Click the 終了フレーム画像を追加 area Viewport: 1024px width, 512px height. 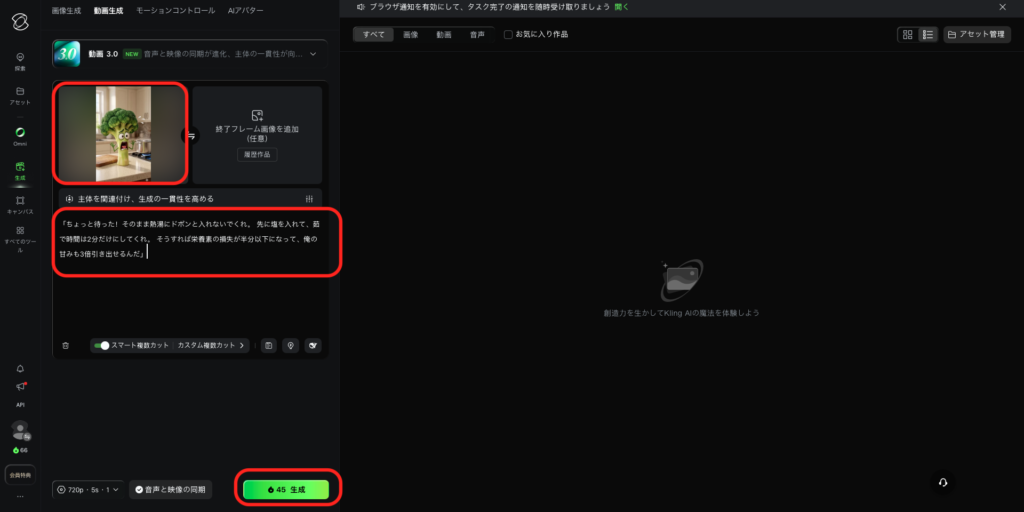click(257, 135)
